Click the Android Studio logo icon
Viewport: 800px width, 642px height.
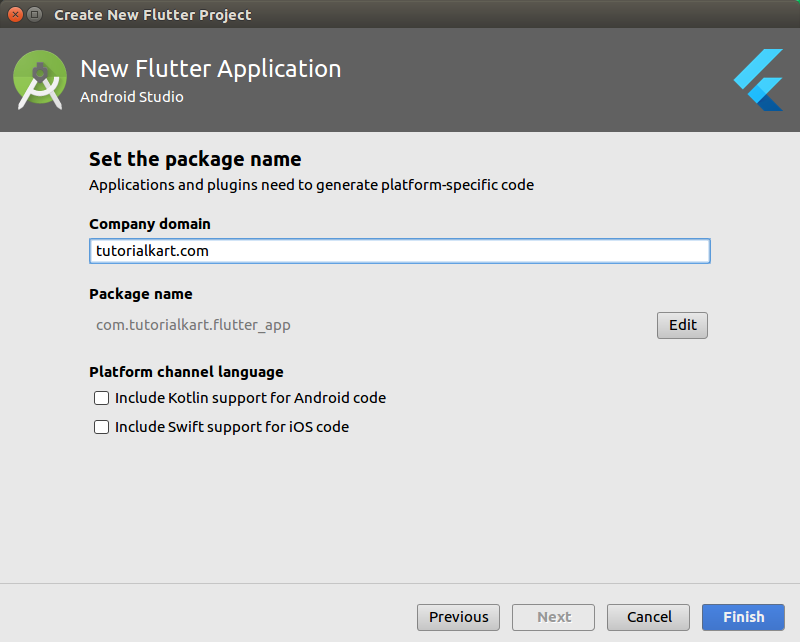click(40, 80)
